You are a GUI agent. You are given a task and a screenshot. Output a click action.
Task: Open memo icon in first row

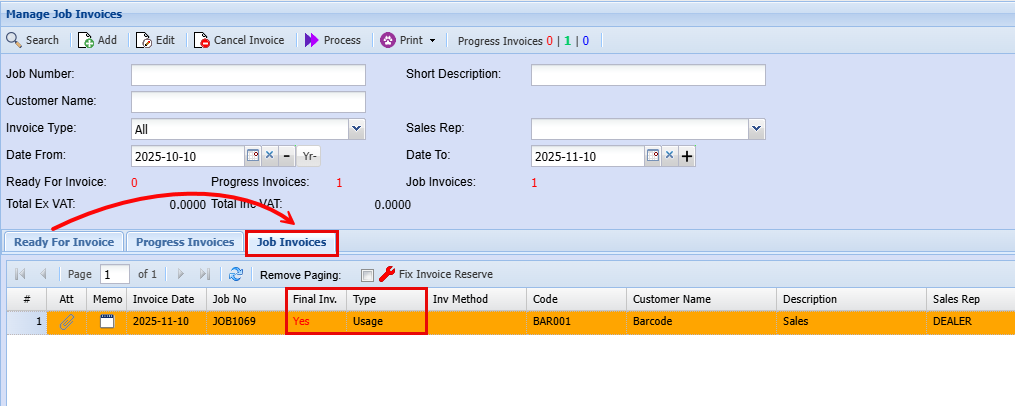[x=107, y=322]
